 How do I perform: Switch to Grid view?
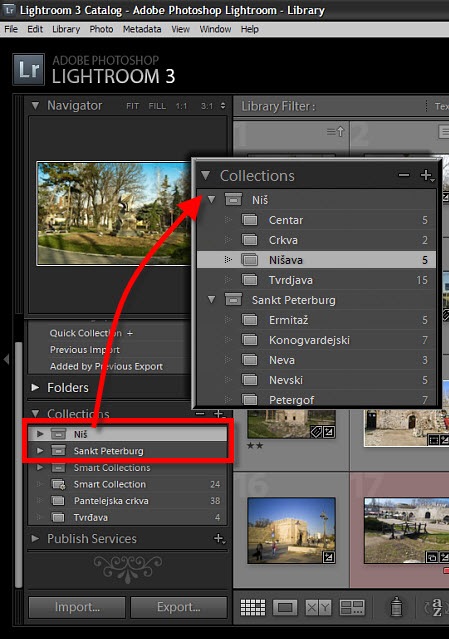tap(253, 608)
